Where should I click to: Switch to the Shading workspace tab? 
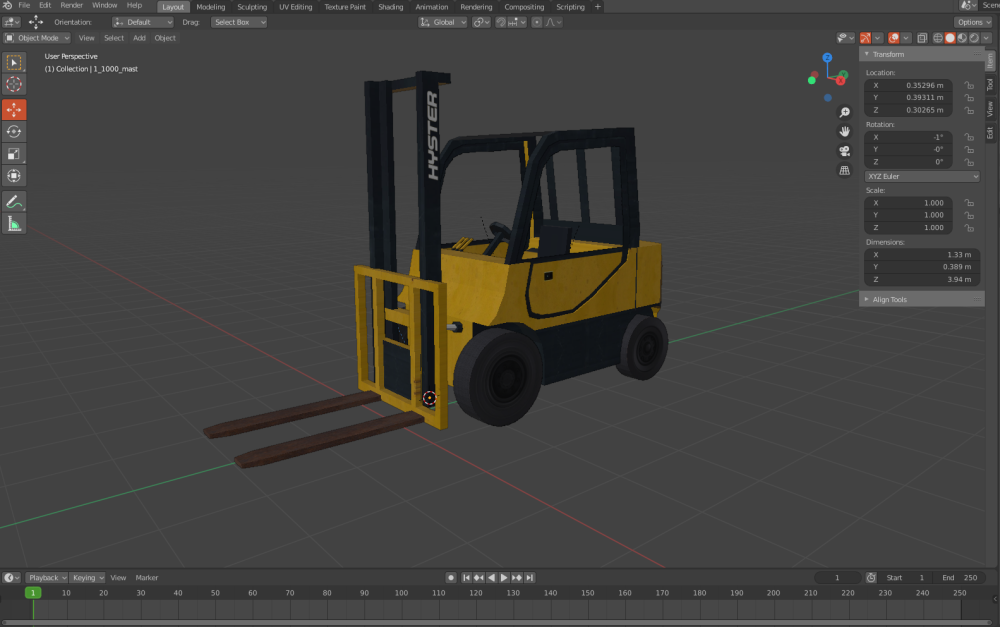coord(390,7)
